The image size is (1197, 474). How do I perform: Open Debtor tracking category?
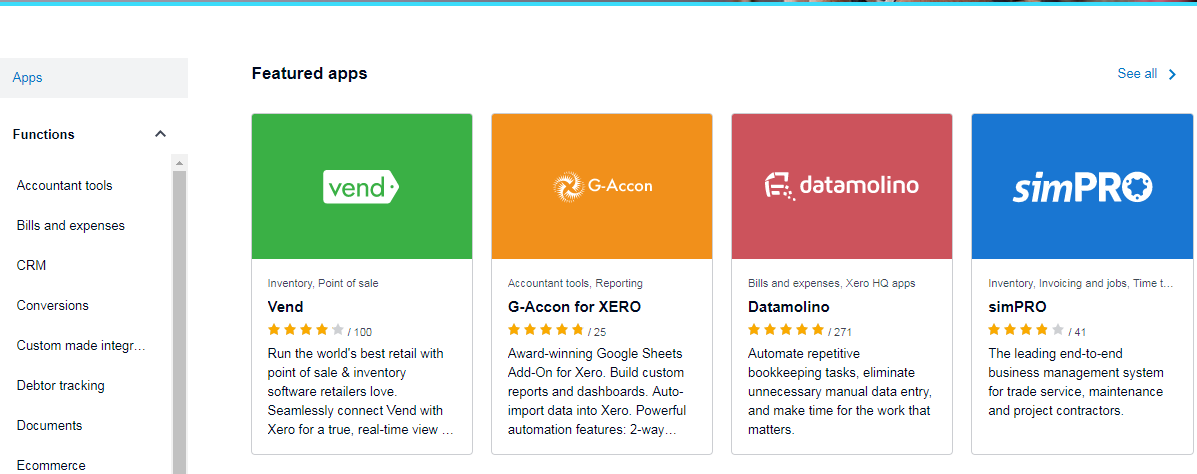point(60,385)
